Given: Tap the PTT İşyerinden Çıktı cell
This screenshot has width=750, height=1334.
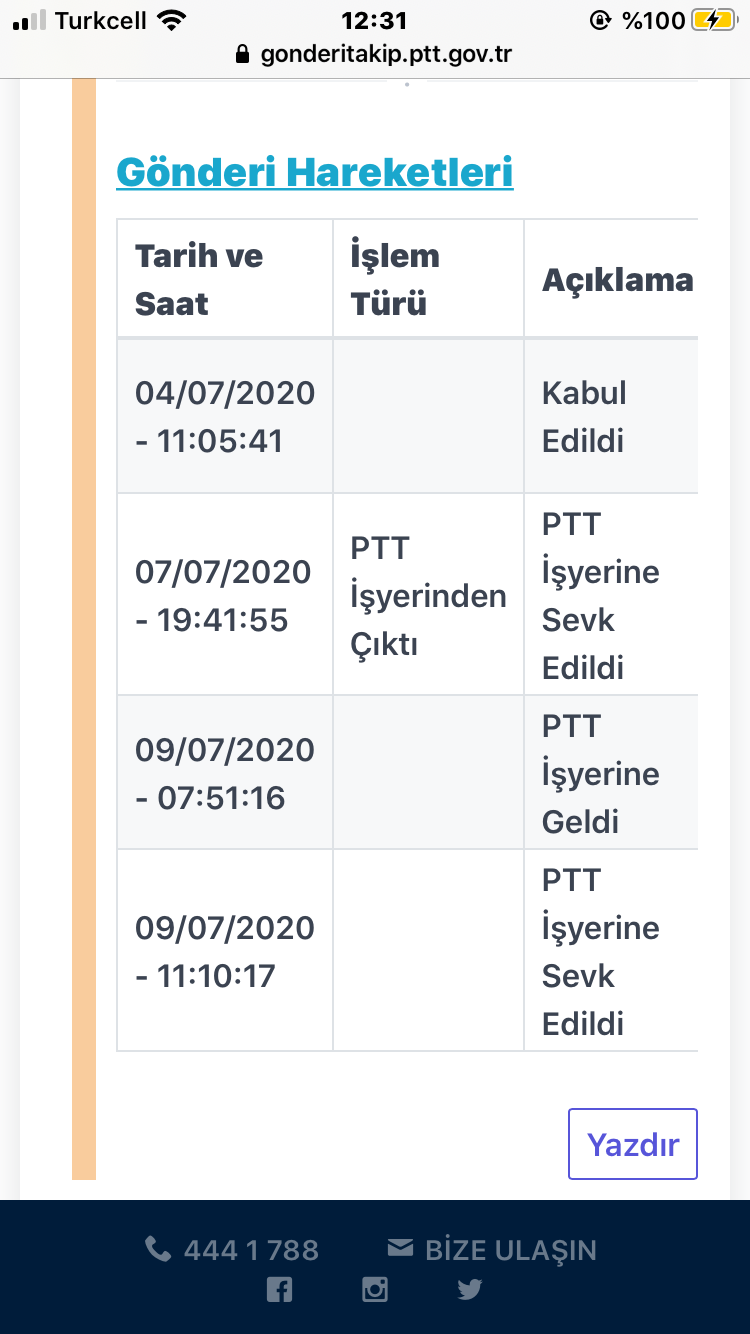Looking at the screenshot, I should click(428, 595).
